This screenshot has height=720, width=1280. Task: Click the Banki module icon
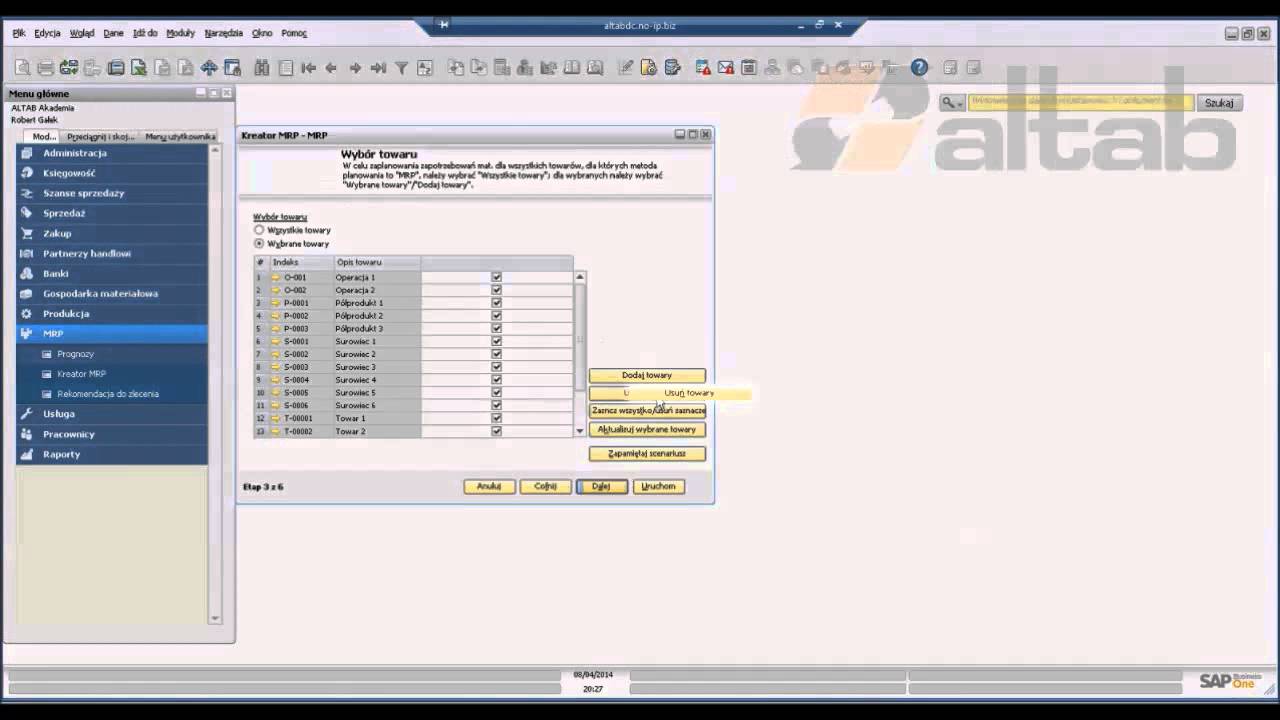click(x=27, y=273)
